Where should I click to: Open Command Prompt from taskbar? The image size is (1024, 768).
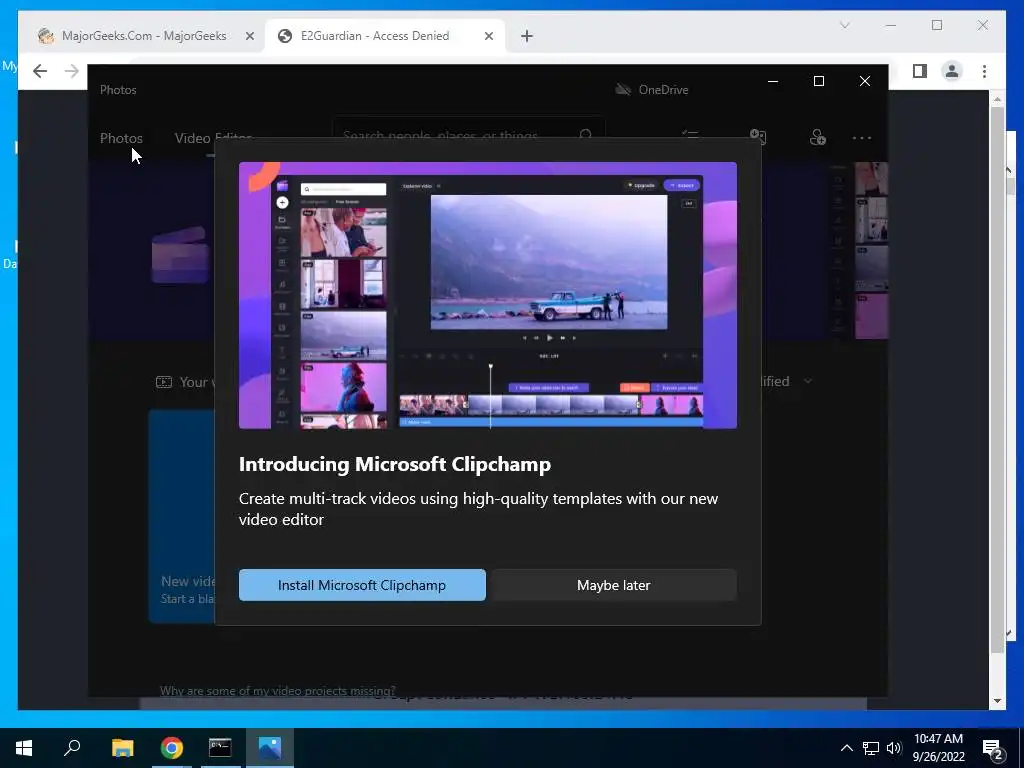click(x=220, y=747)
